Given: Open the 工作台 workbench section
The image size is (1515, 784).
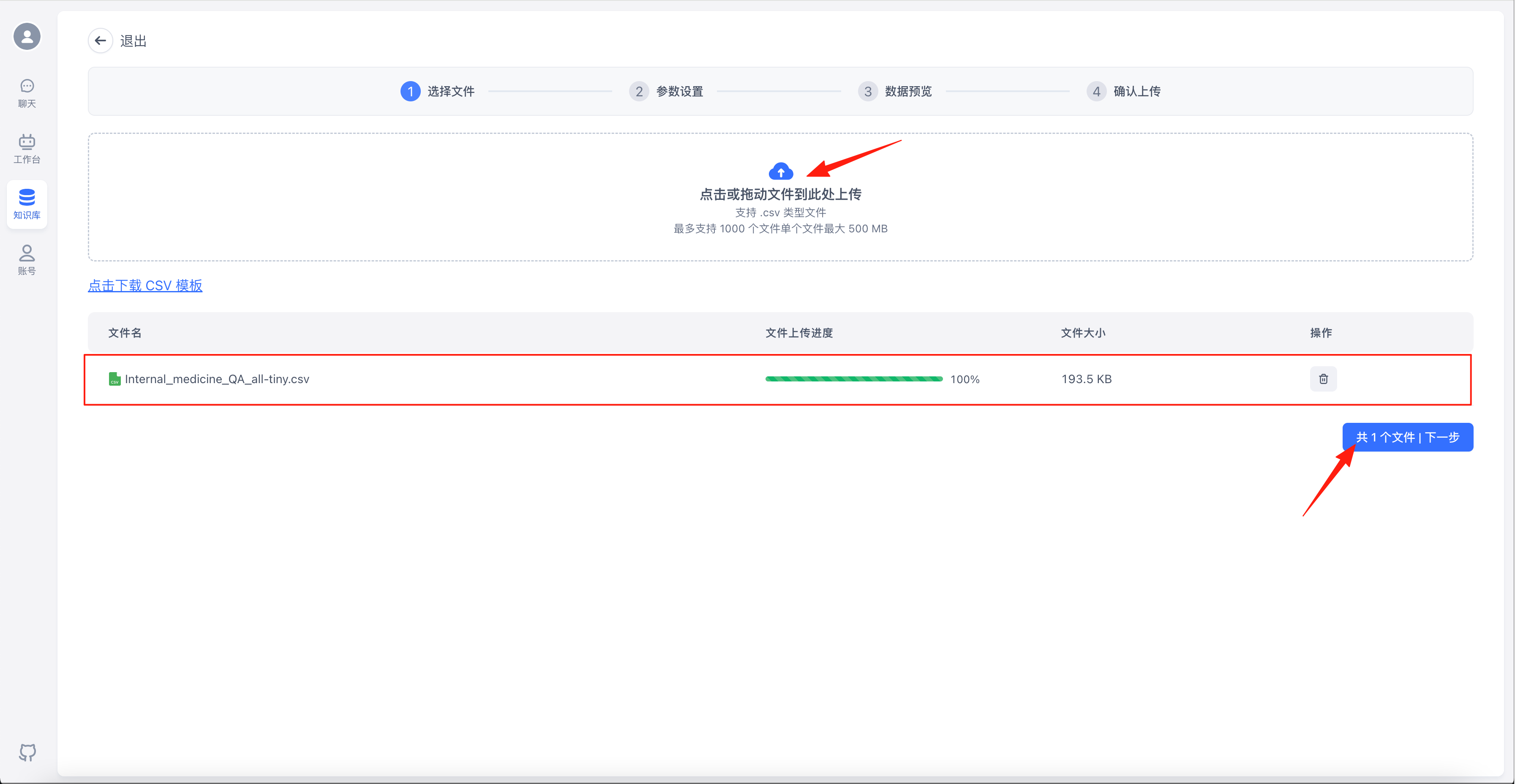Looking at the screenshot, I should click(27, 148).
